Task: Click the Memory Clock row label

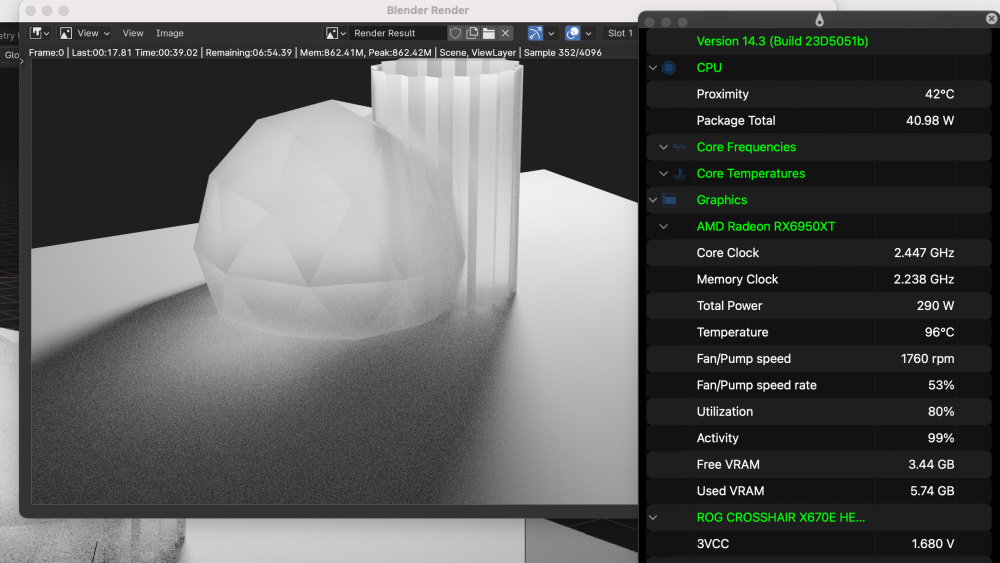Action: 737,279
